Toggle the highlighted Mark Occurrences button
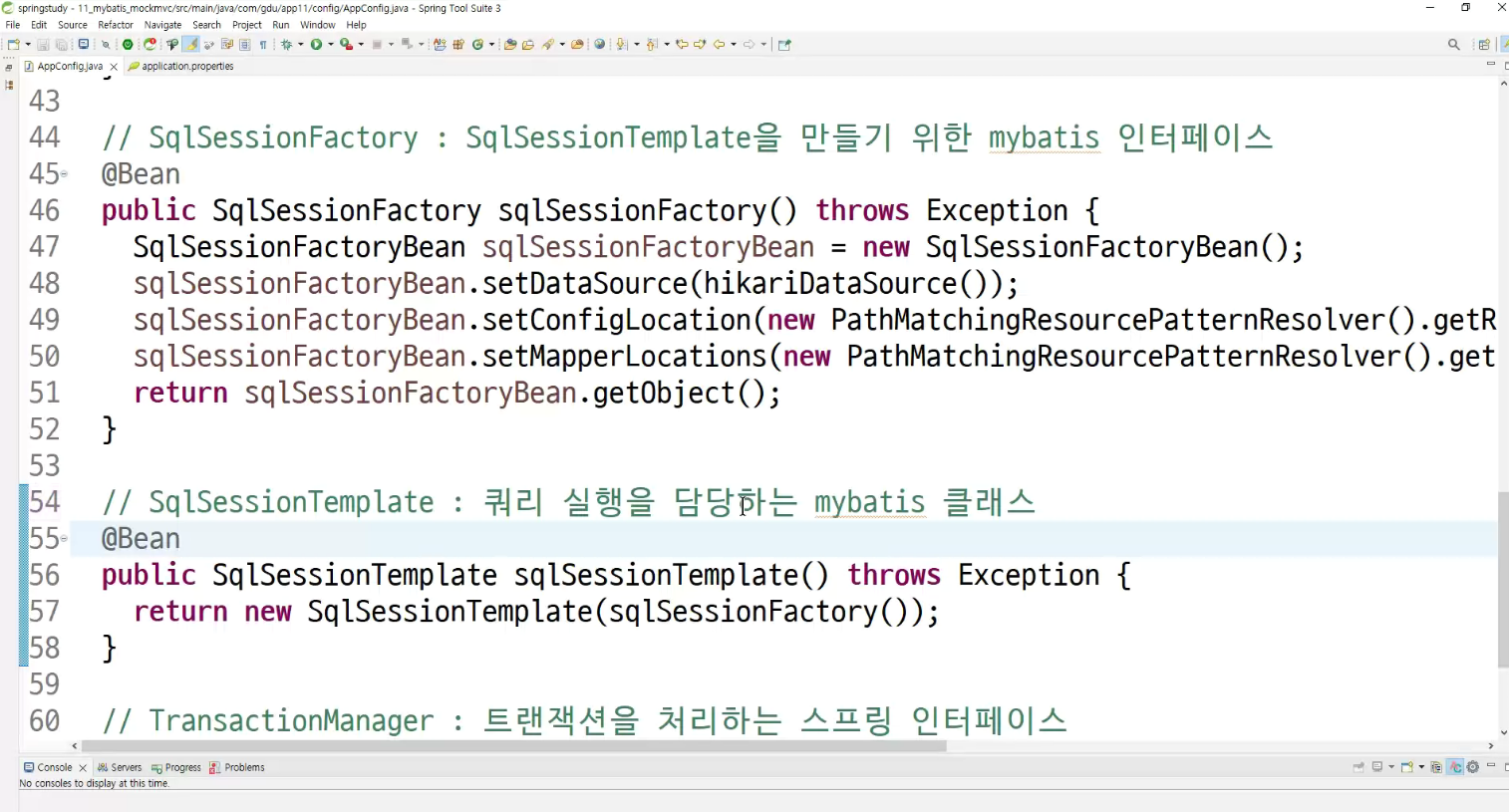The image size is (1509, 812). tap(192, 44)
